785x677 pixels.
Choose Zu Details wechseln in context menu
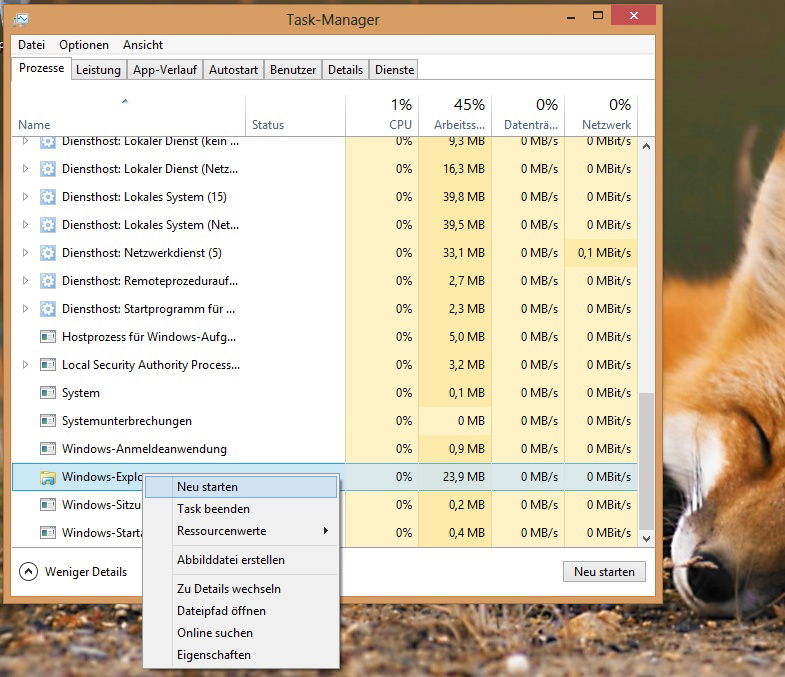(x=241, y=589)
